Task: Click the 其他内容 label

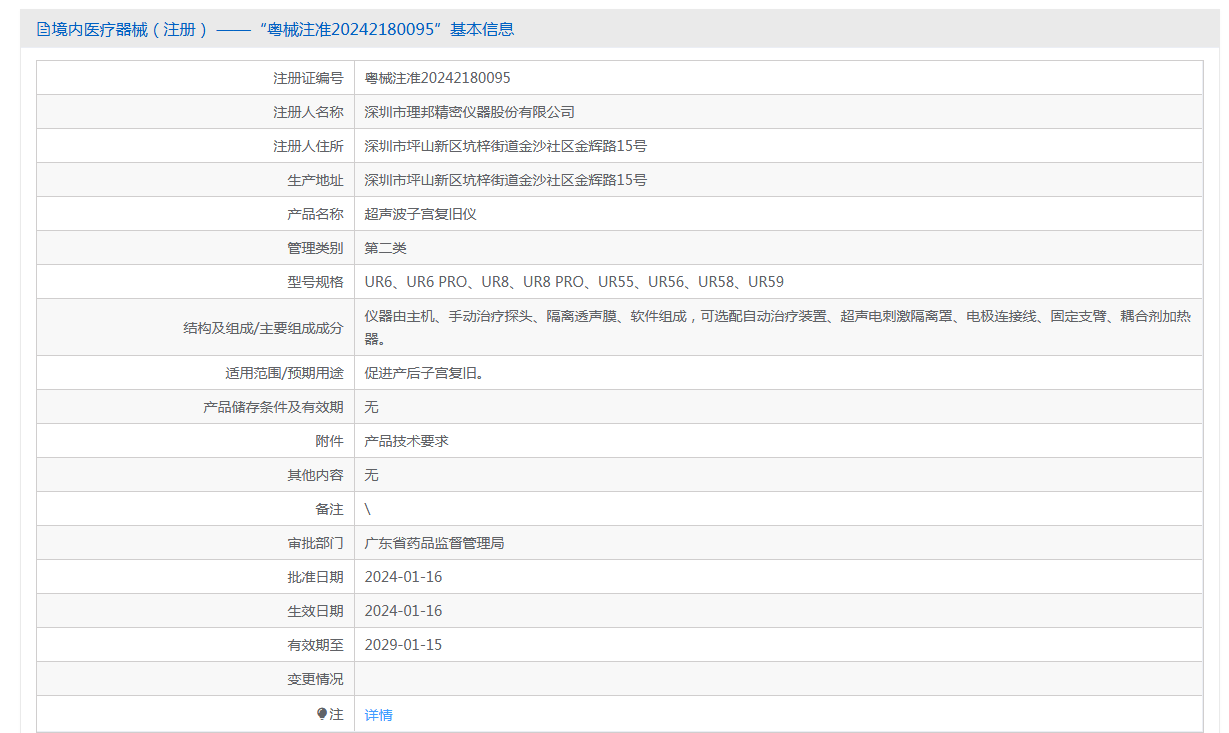Action: coord(315,475)
